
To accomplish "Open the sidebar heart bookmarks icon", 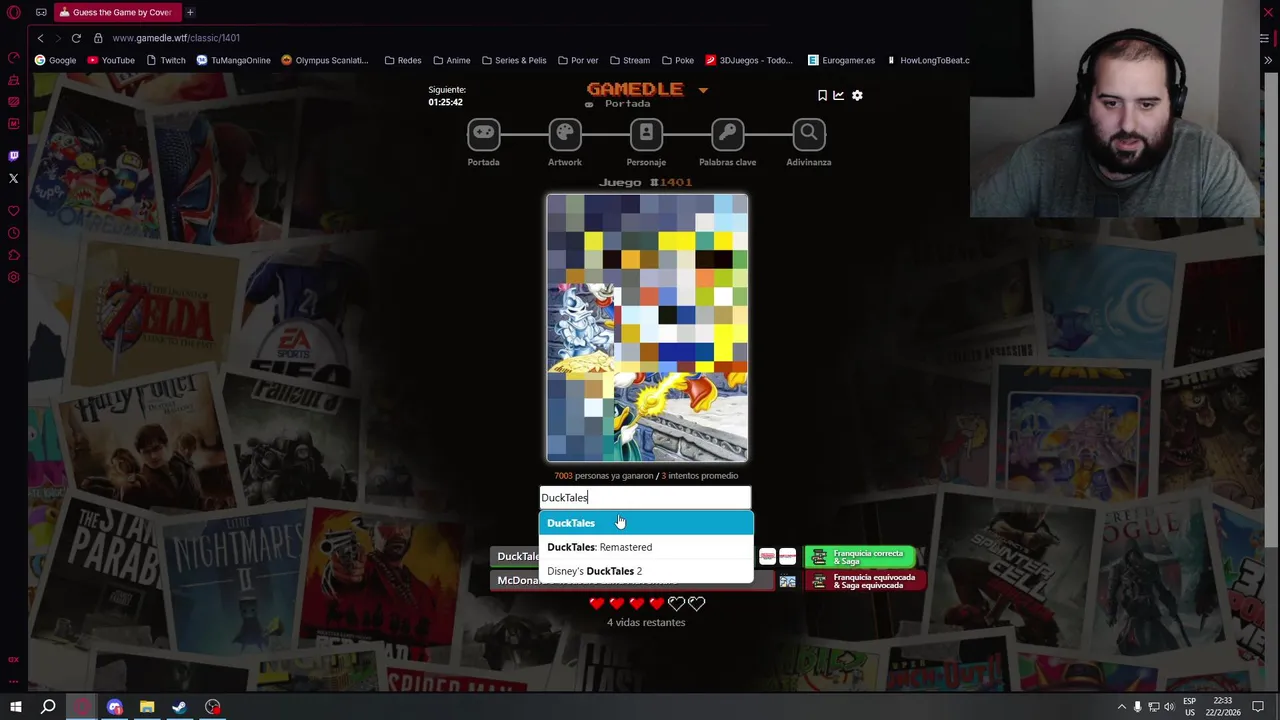I will click(14, 211).
